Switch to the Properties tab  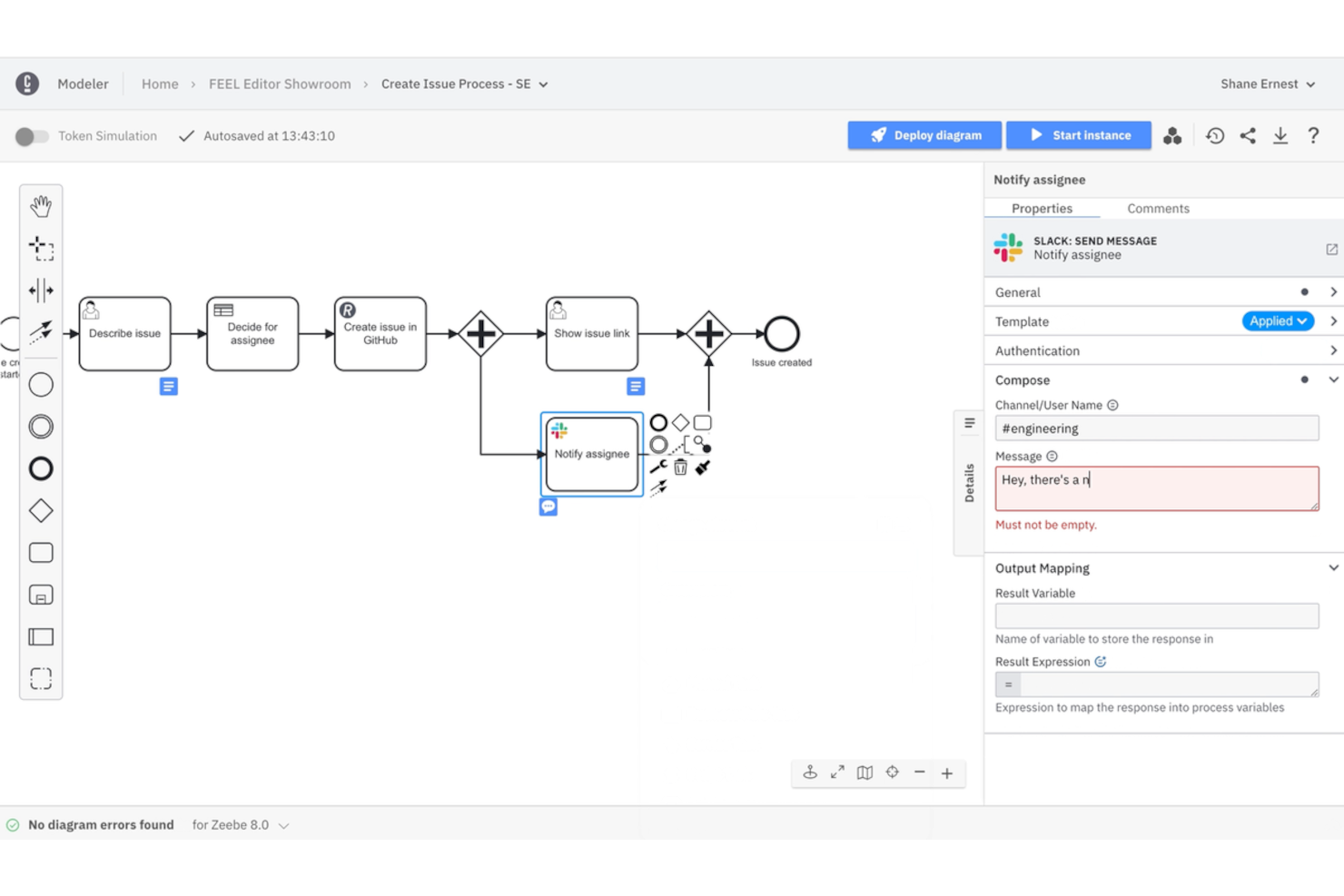coord(1042,209)
